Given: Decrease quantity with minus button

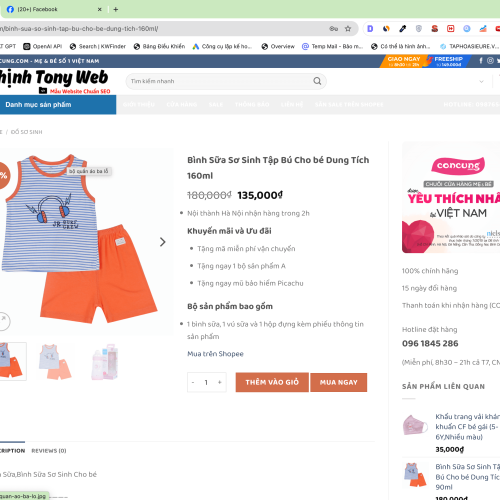Looking at the screenshot, I should pyautogui.click(x=193, y=382).
